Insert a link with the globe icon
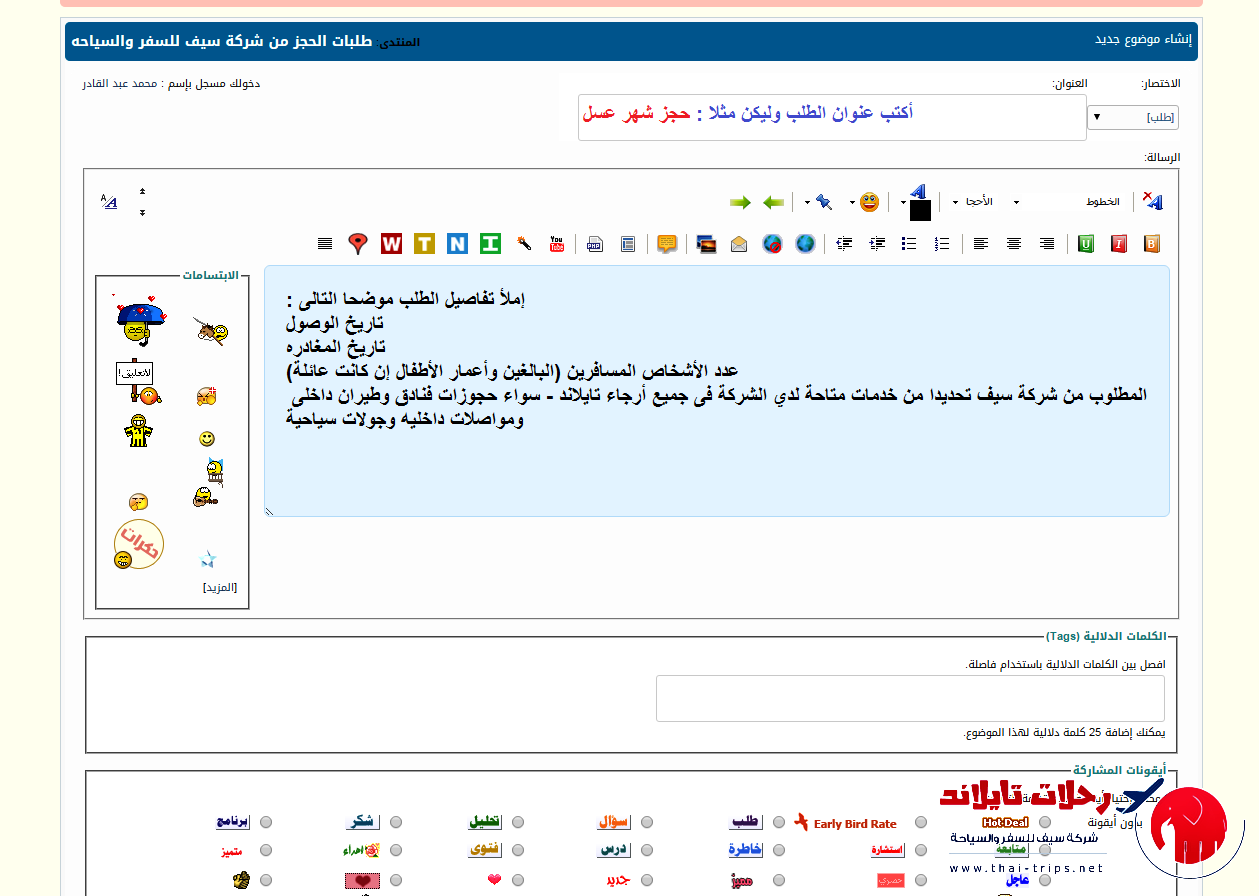 coord(805,243)
